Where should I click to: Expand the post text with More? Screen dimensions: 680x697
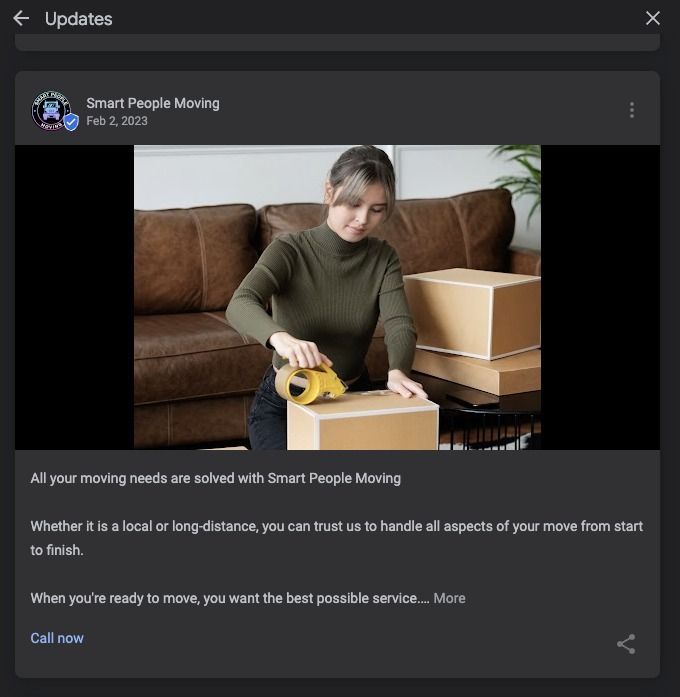pos(449,598)
